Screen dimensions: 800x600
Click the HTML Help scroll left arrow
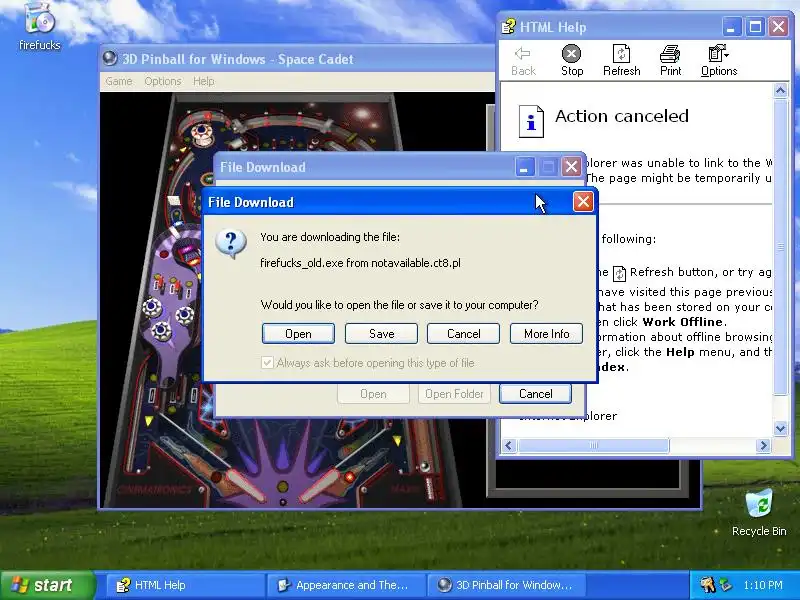[x=508, y=445]
